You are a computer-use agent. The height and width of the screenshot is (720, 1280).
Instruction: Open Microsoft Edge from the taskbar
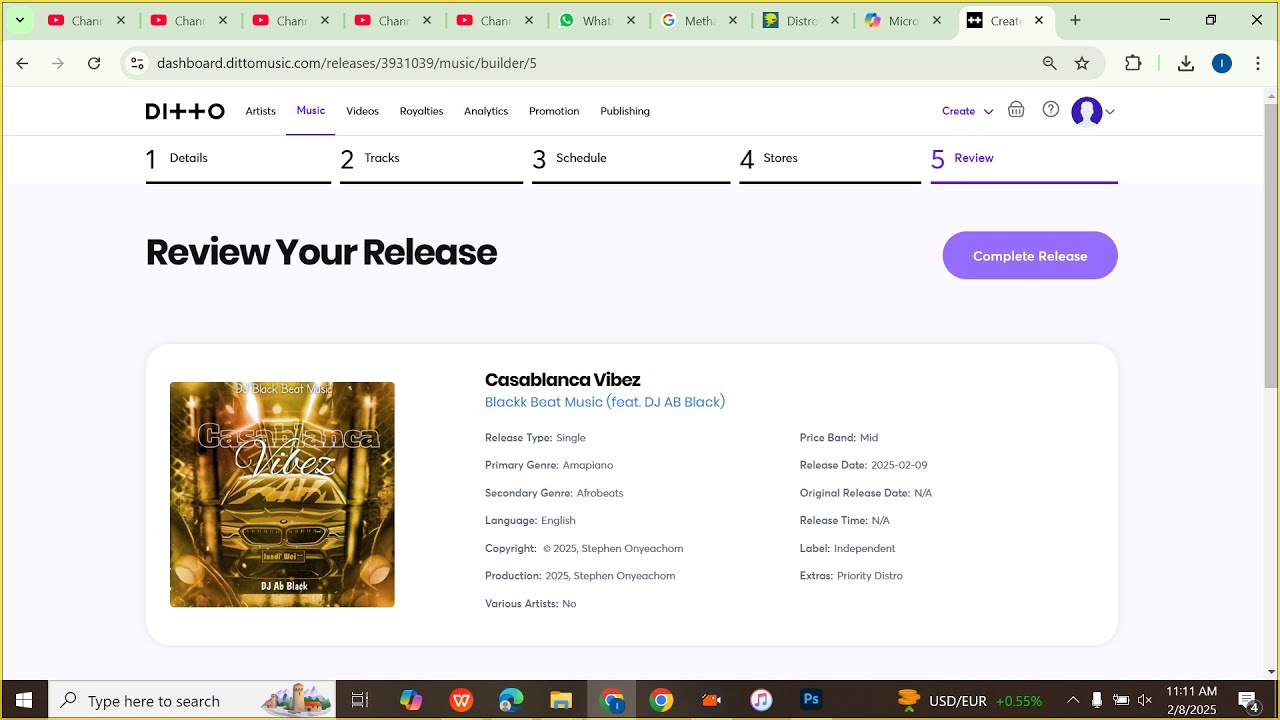pyautogui.click(x=511, y=700)
